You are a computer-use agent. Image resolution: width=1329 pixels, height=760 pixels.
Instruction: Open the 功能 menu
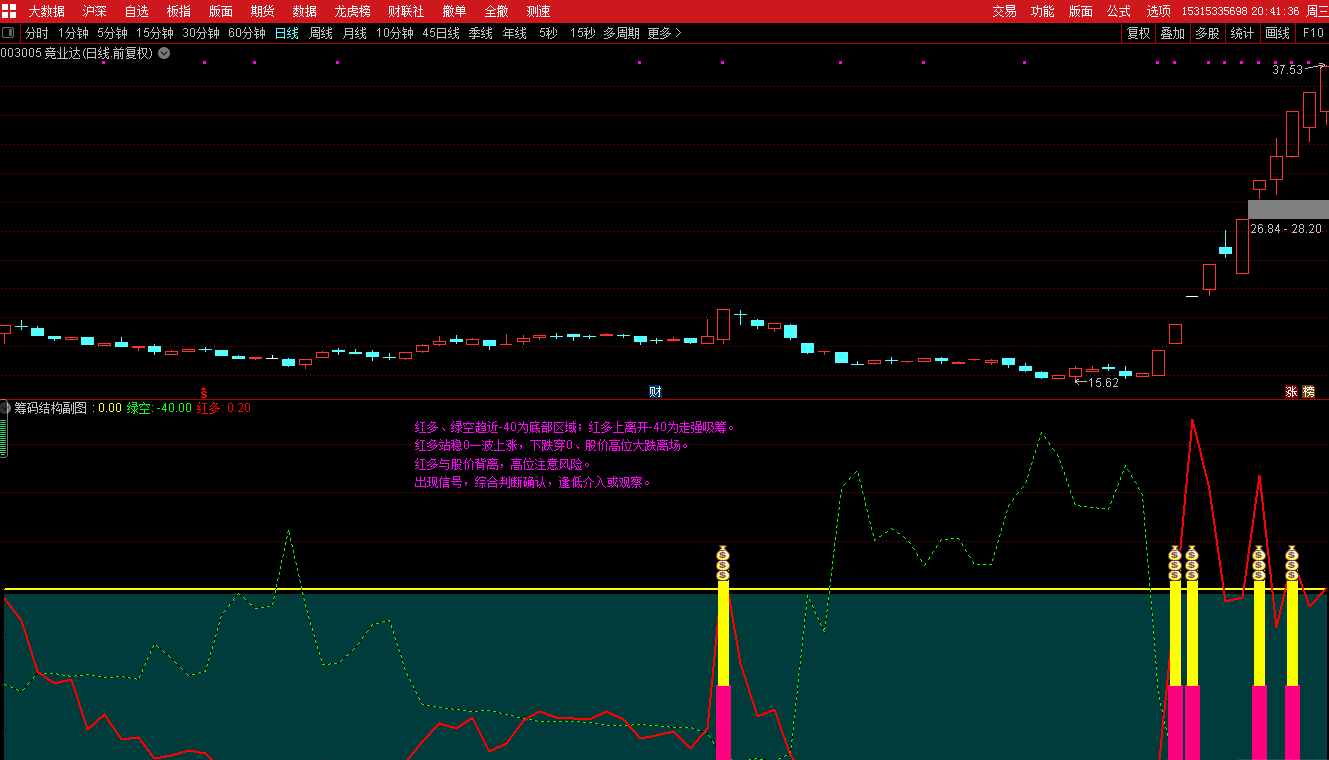[x=1042, y=11]
